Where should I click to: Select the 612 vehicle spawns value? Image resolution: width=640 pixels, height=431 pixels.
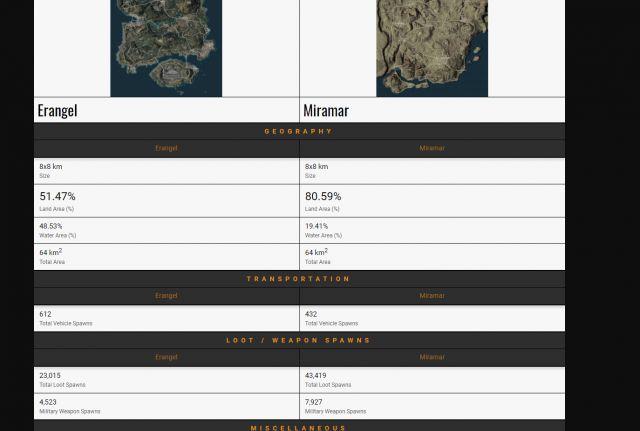[x=45, y=314]
